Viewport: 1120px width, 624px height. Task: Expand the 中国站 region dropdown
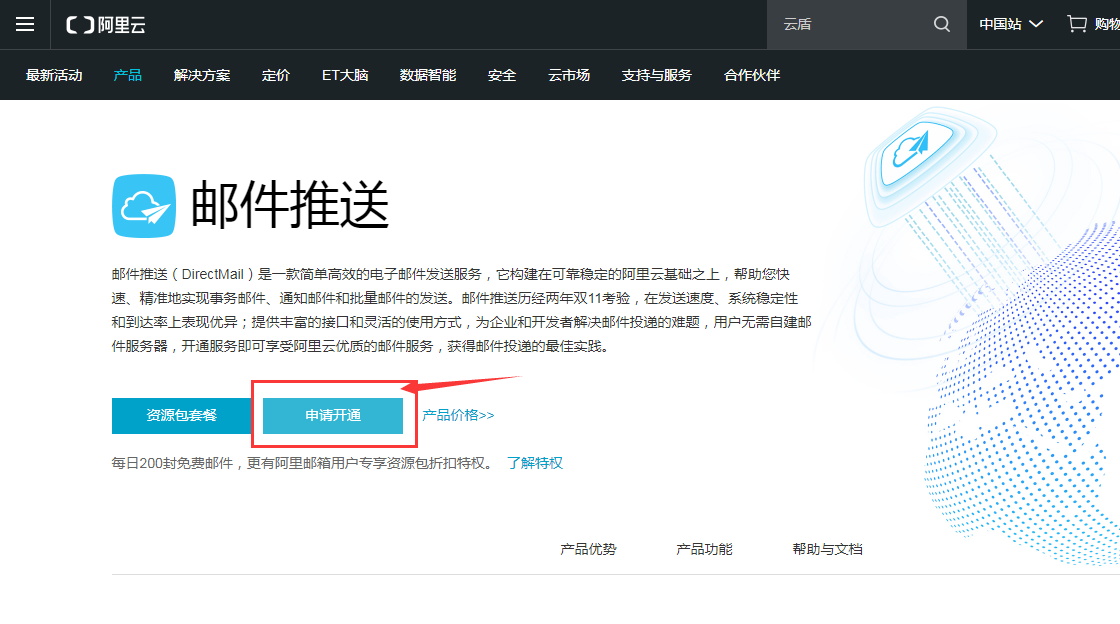coord(1011,24)
